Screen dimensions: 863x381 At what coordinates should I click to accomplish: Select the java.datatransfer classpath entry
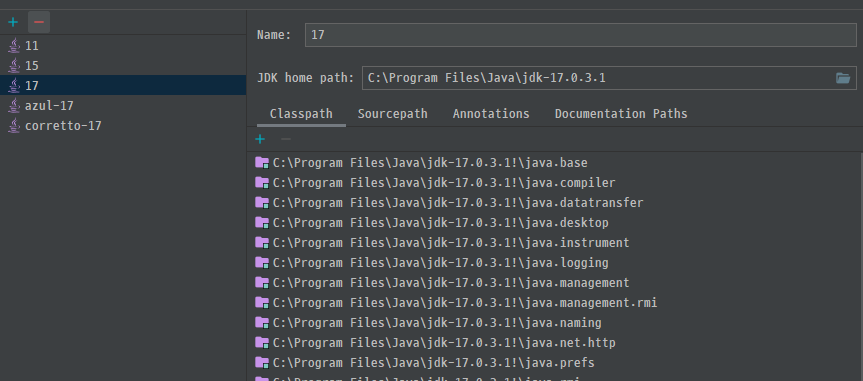click(x=553, y=203)
